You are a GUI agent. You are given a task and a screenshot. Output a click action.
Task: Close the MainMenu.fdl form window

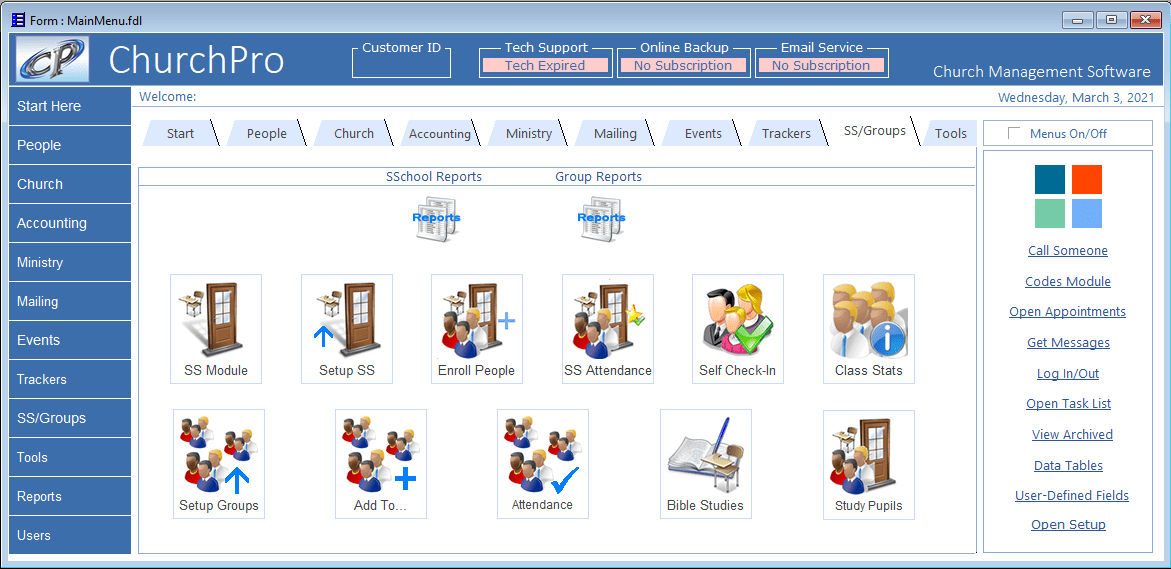coord(1145,20)
